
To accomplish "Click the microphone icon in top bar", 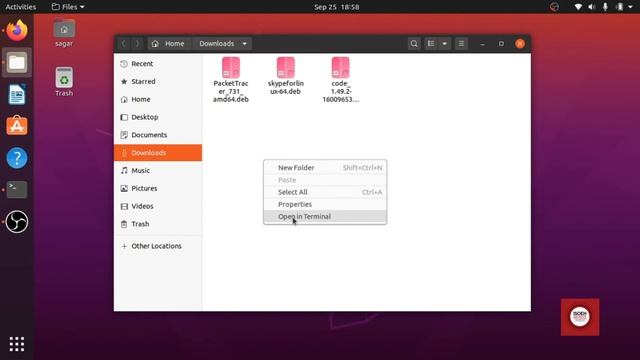I will (605, 7).
